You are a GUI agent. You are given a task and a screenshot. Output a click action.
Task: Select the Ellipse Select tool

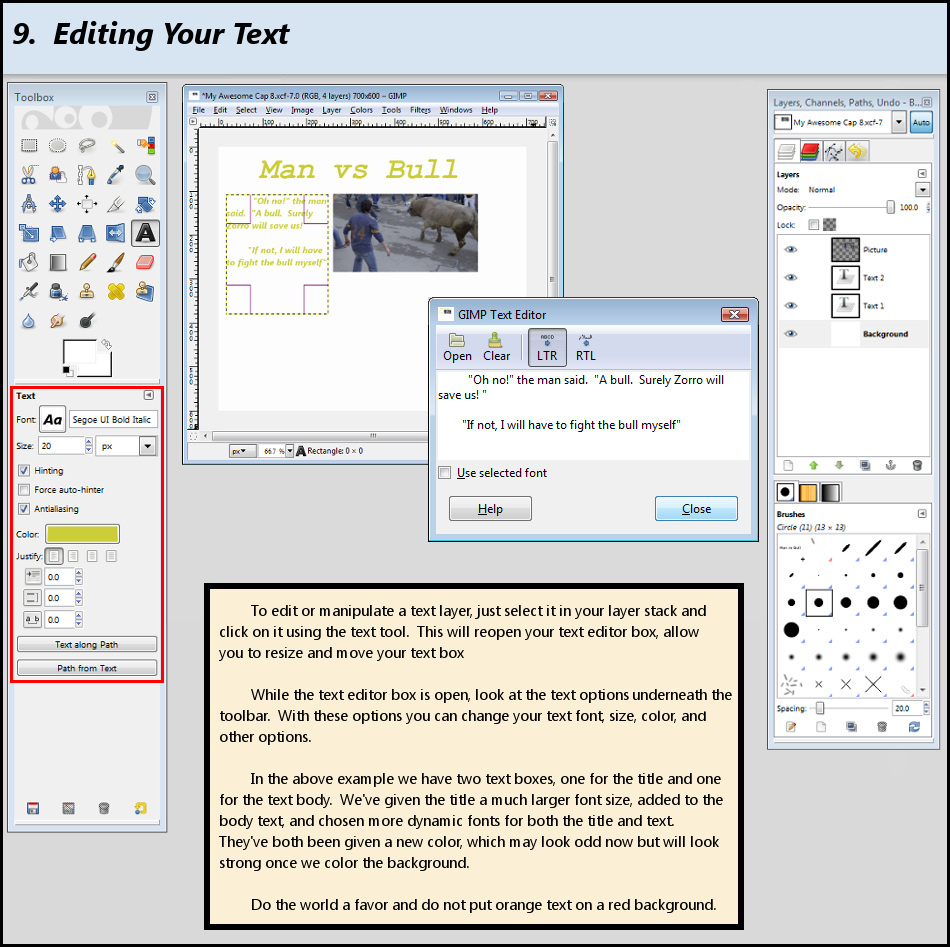click(x=58, y=145)
